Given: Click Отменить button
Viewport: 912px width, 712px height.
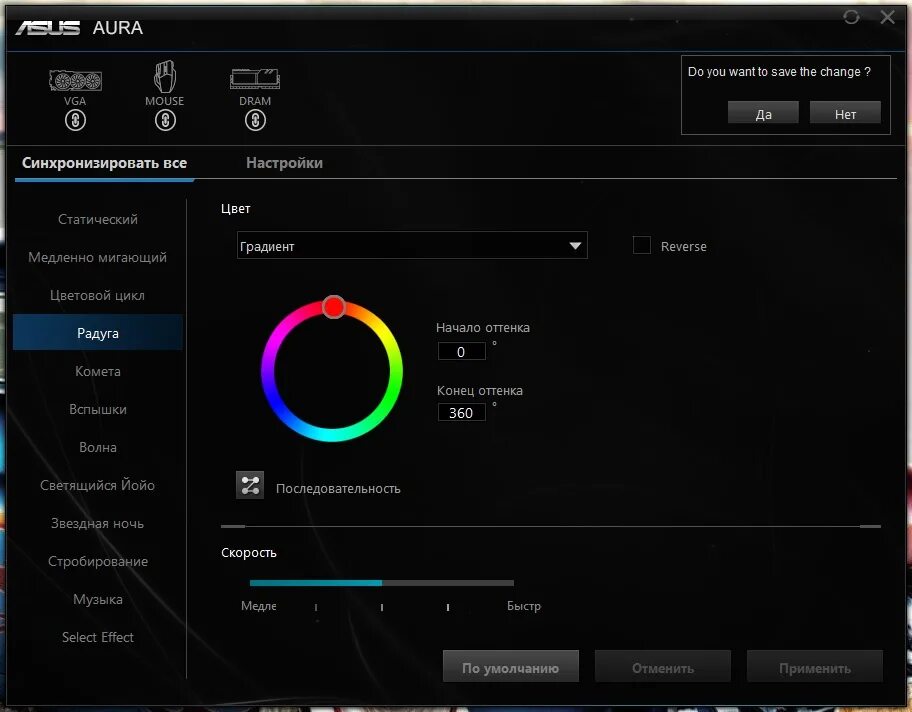Looking at the screenshot, I should [x=662, y=667].
